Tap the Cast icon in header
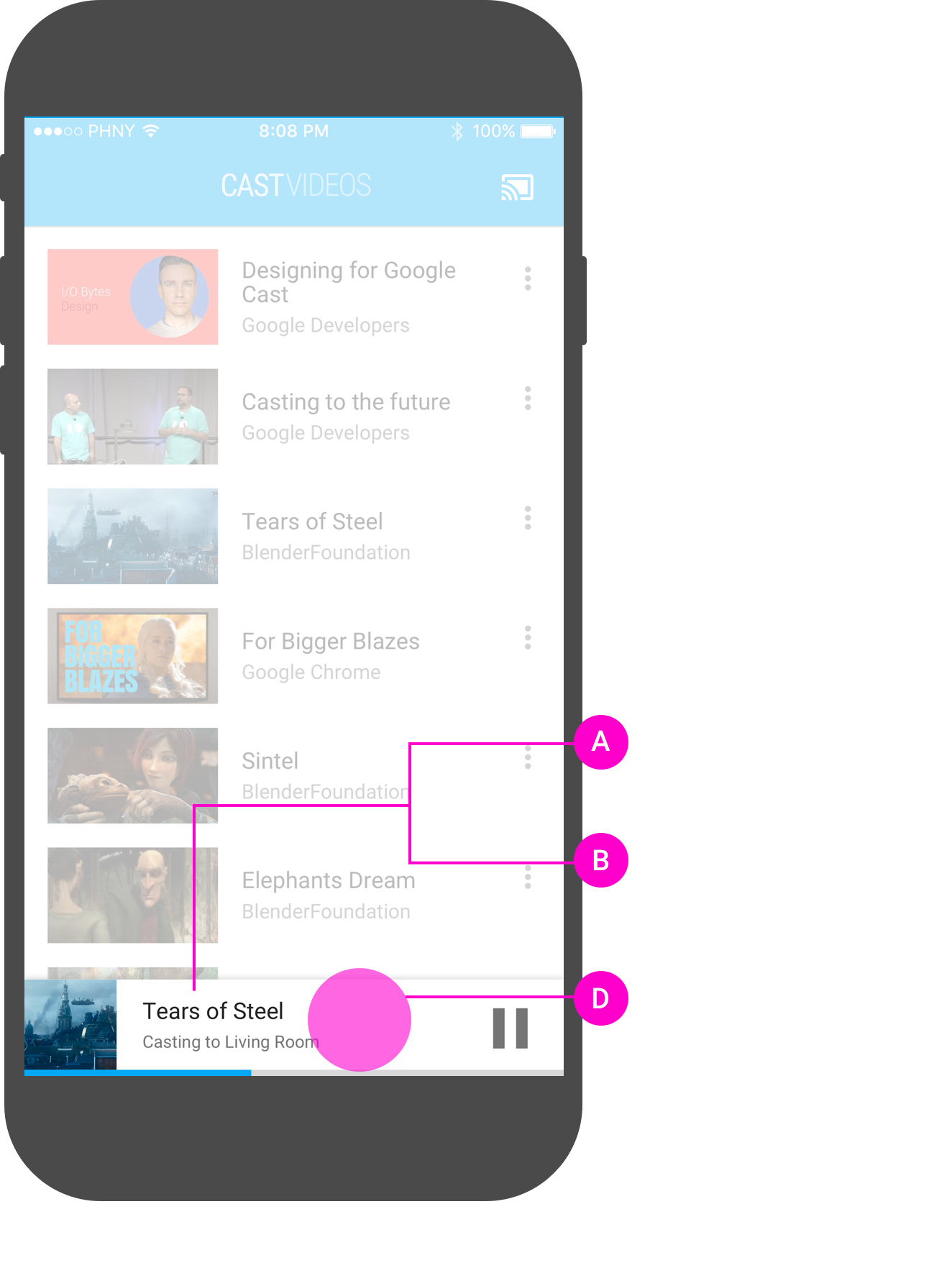Screen dimensions: 952x1263 (x=517, y=187)
